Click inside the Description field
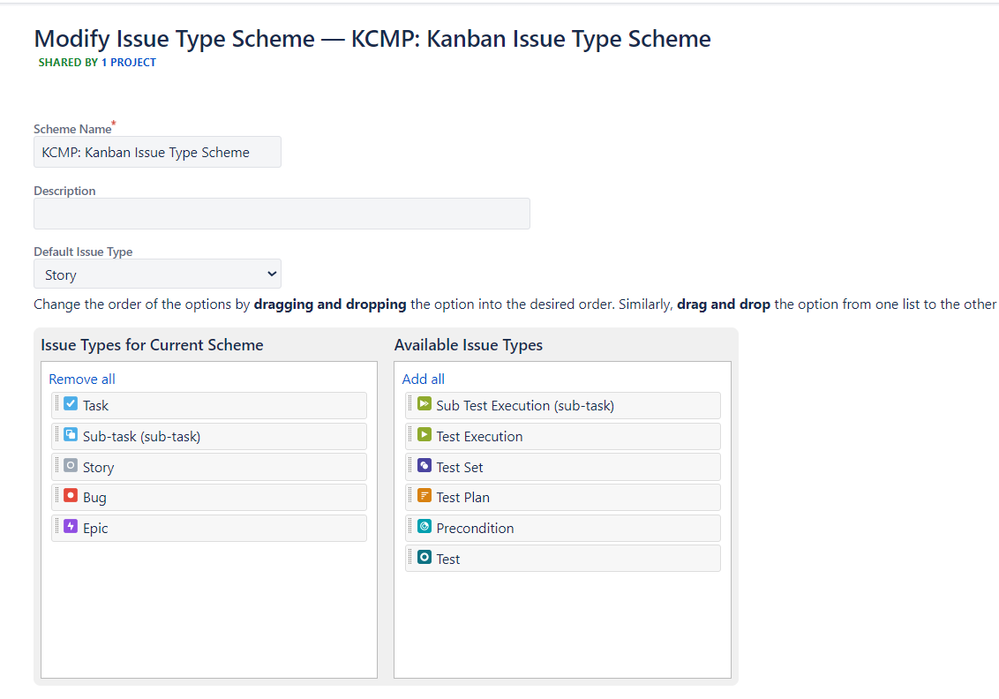The height and width of the screenshot is (699, 999). click(281, 213)
